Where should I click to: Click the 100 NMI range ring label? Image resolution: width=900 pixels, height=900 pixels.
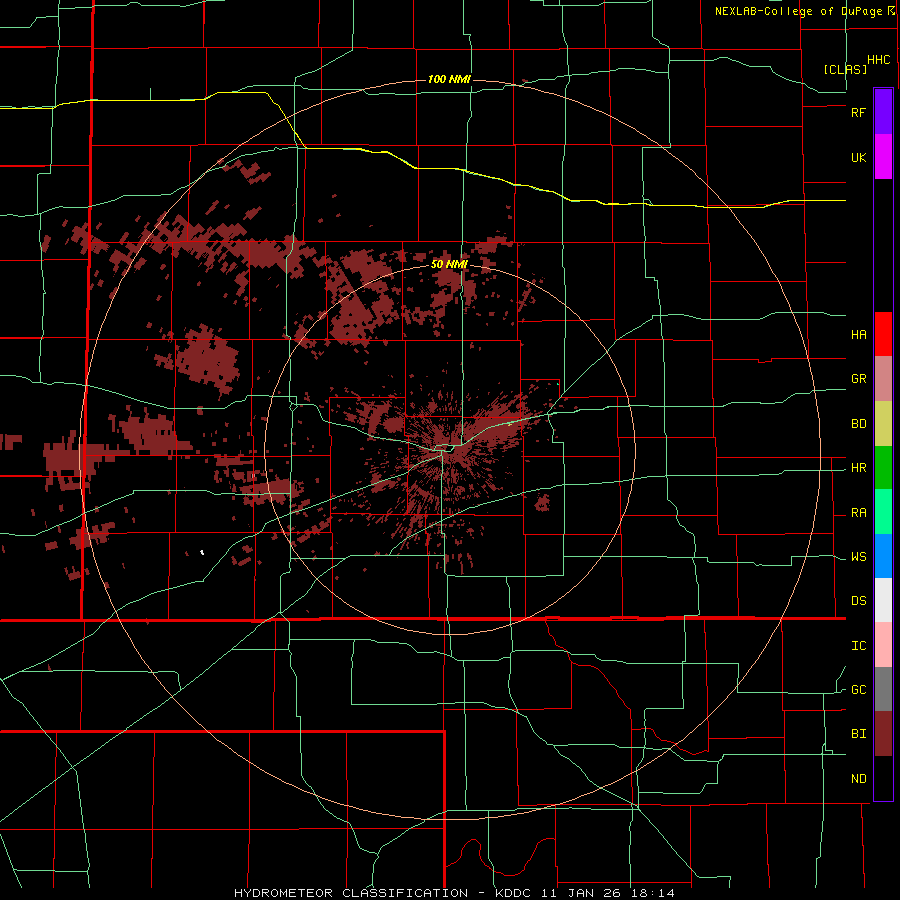pyautogui.click(x=449, y=79)
